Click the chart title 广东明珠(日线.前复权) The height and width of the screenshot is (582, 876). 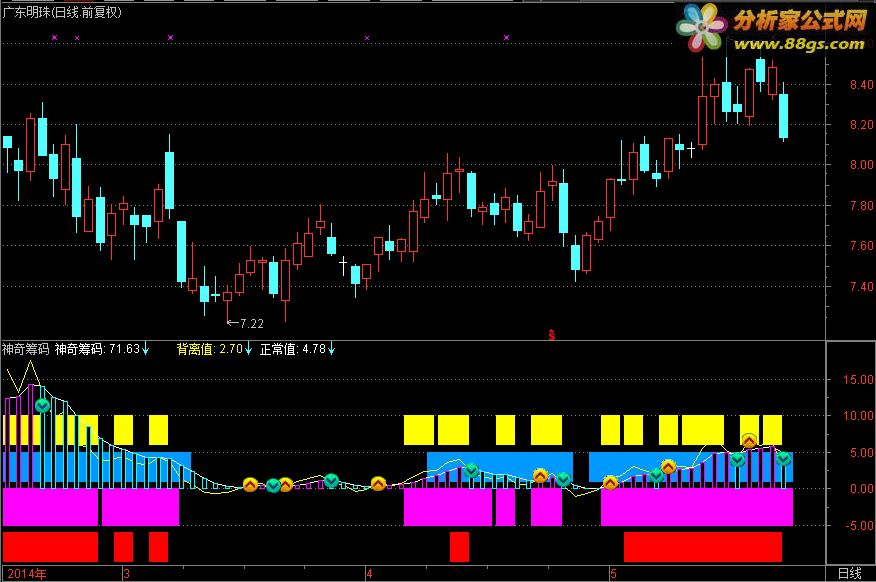(61, 12)
